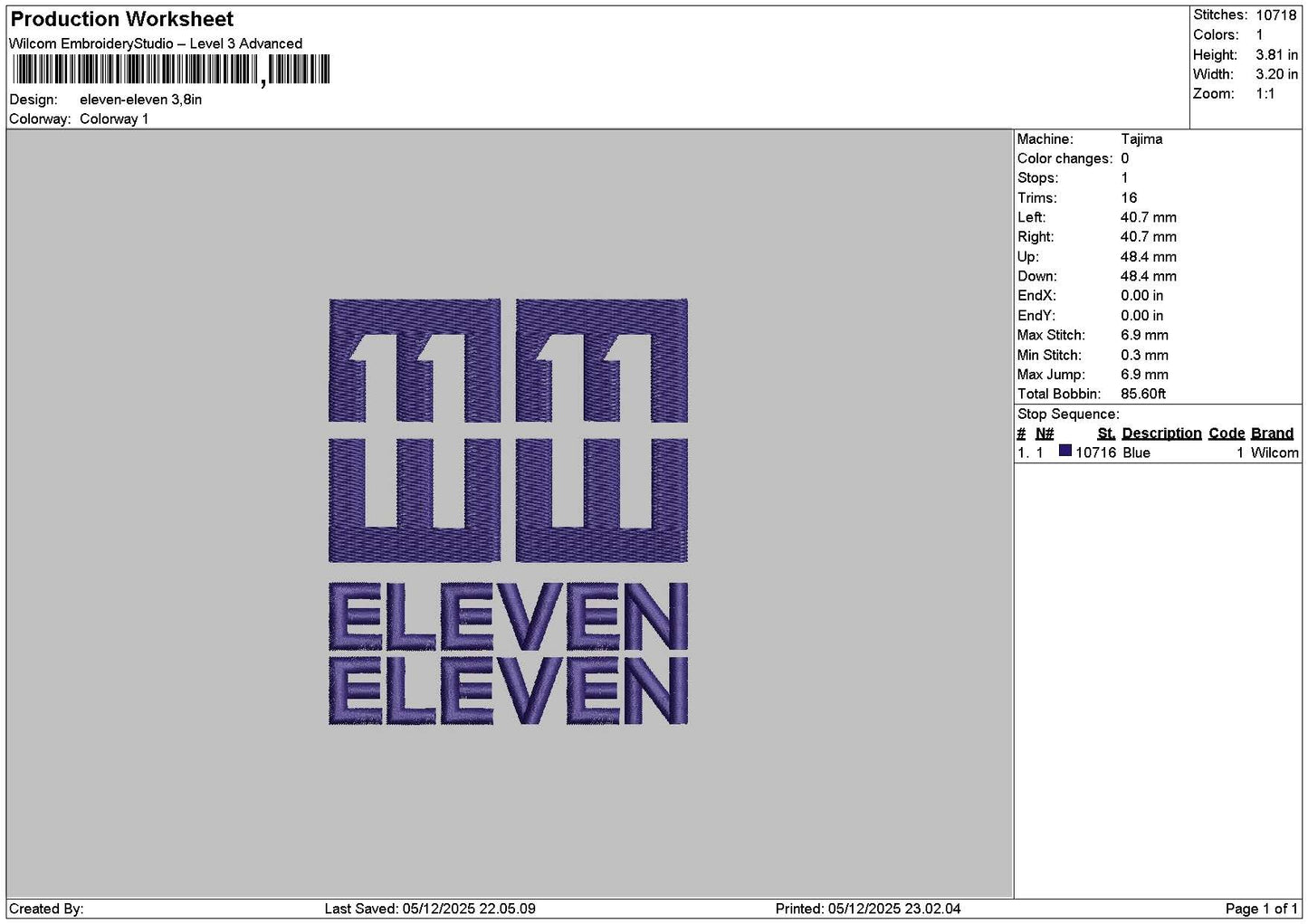Screen dimensions: 1308x924
Task: Click the 'Printed' timestamp in footer
Action: pos(868,909)
